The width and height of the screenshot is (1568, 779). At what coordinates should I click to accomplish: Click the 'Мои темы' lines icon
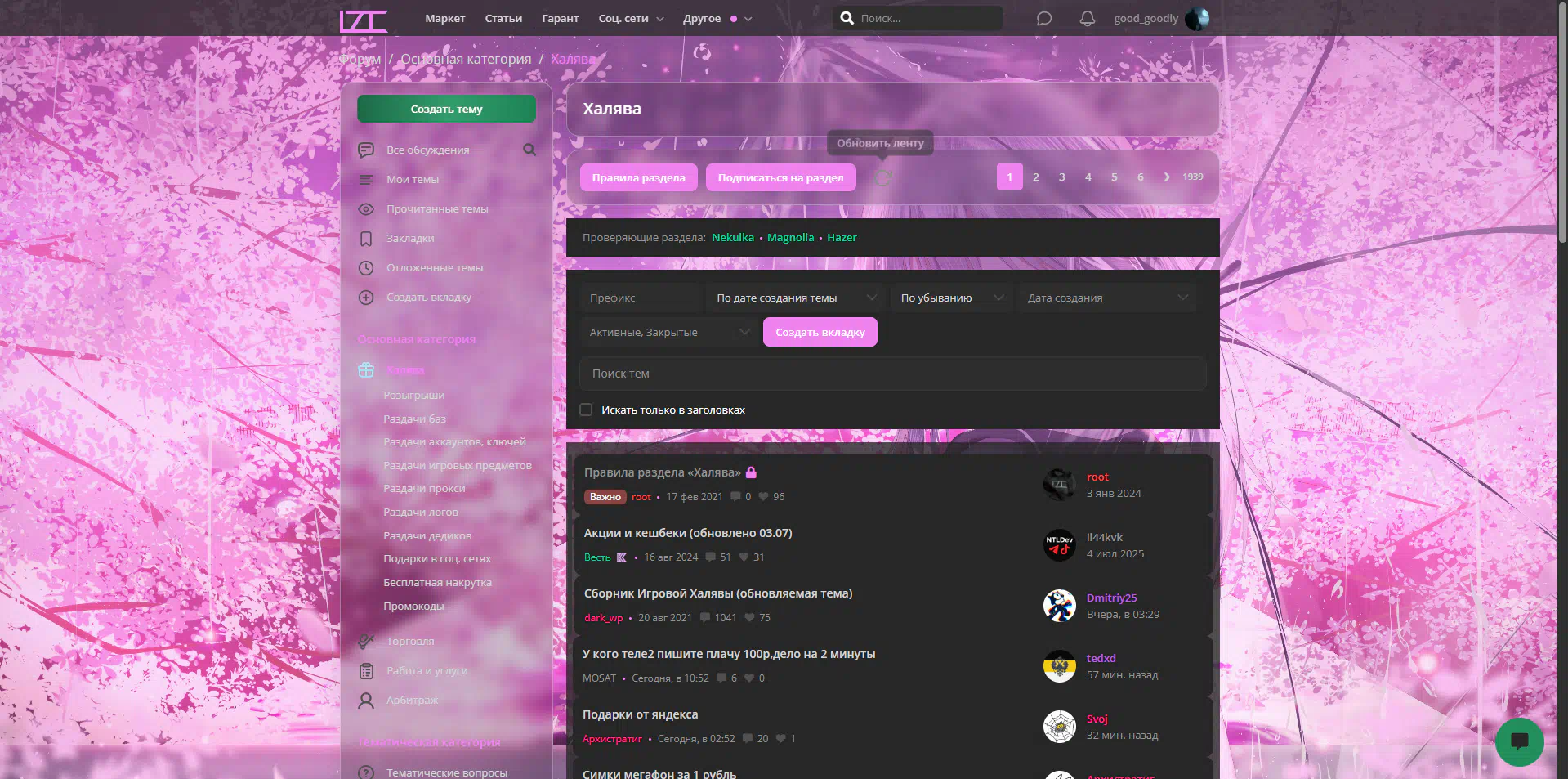pyautogui.click(x=366, y=180)
